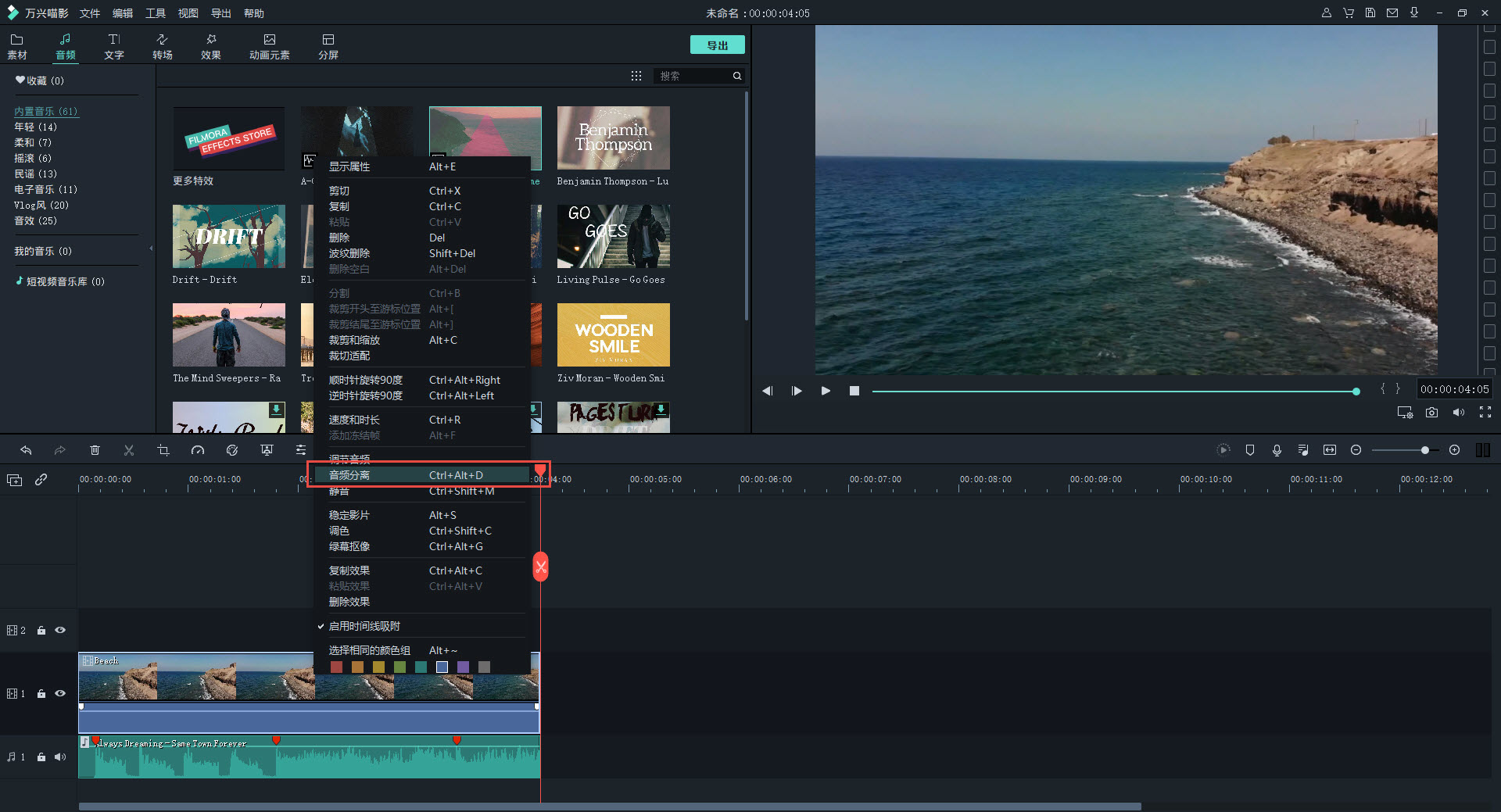Hide video track 2 using eye icon
1501x812 pixels.
tap(60, 630)
